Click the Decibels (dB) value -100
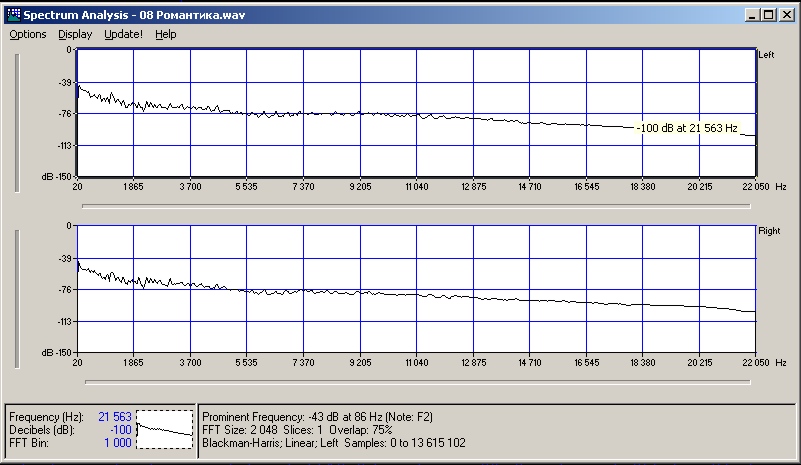Viewport: 801px width, 465px height. tap(120, 429)
